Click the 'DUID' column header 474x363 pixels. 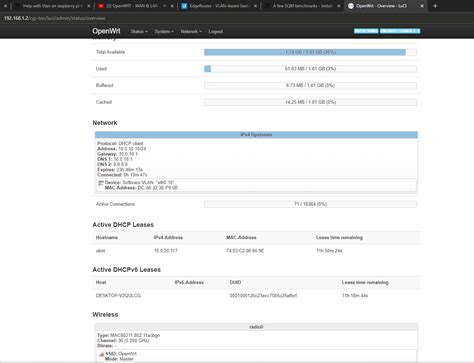(235, 282)
